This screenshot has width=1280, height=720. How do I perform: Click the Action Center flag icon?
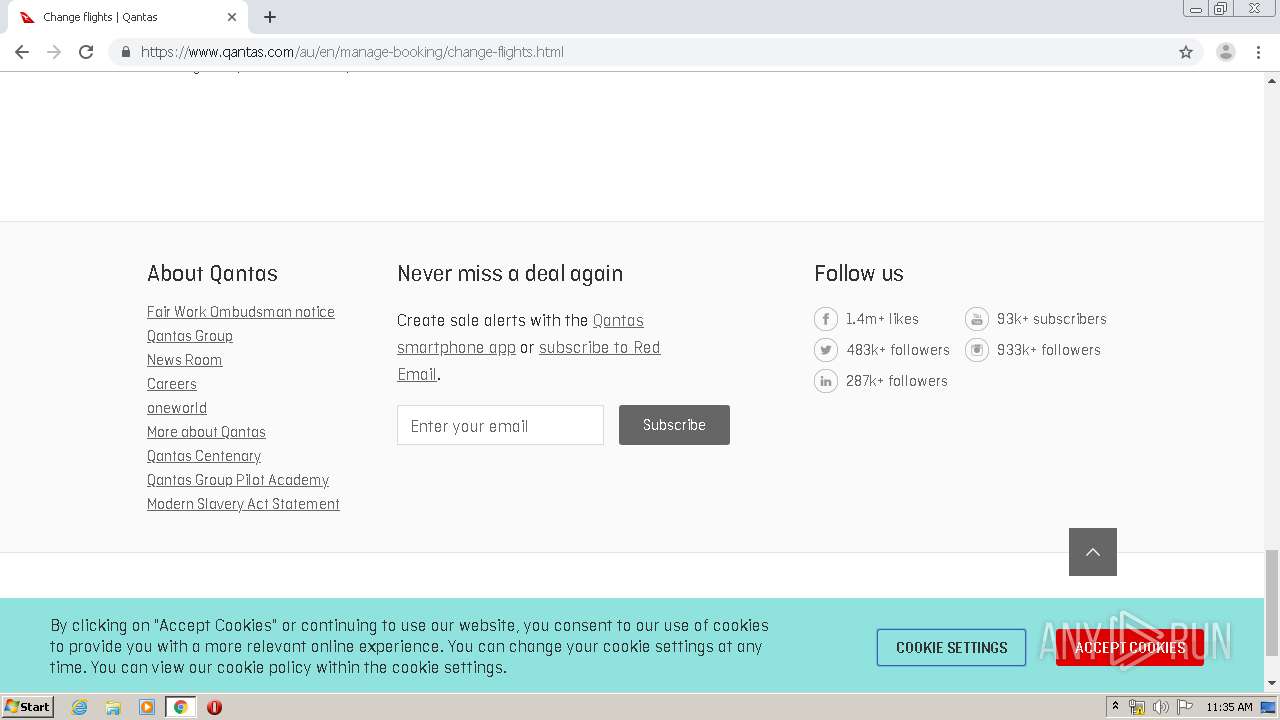(x=1185, y=707)
